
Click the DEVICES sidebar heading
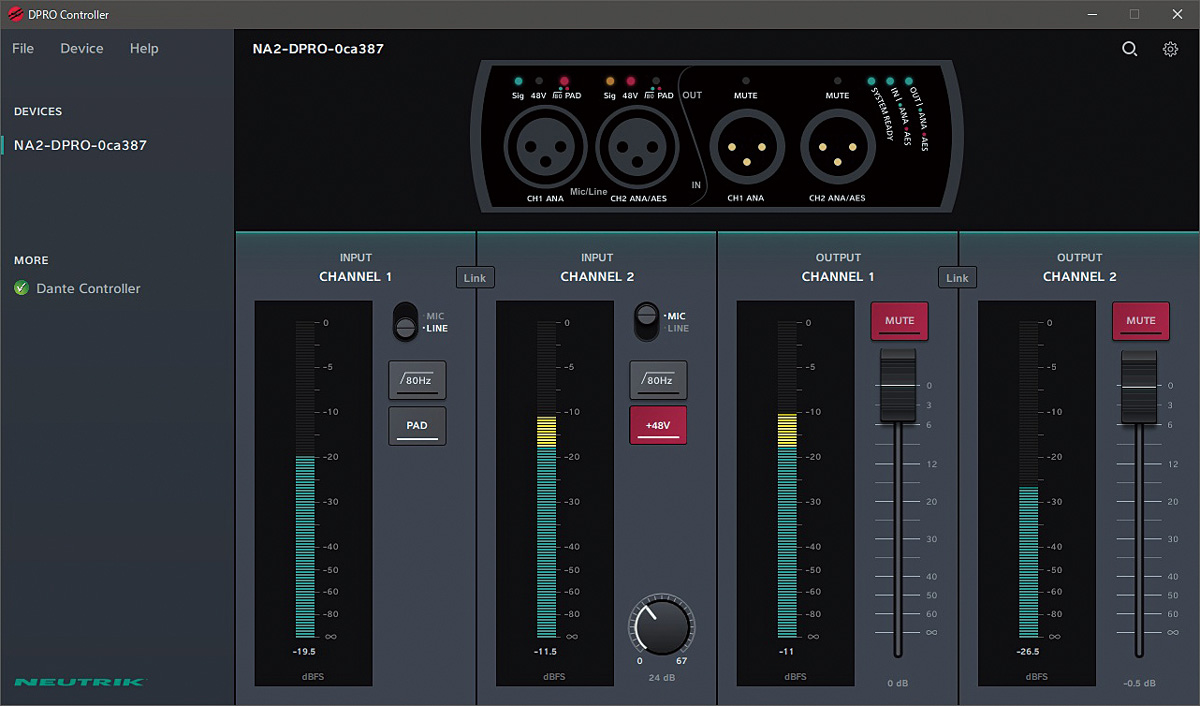point(38,112)
